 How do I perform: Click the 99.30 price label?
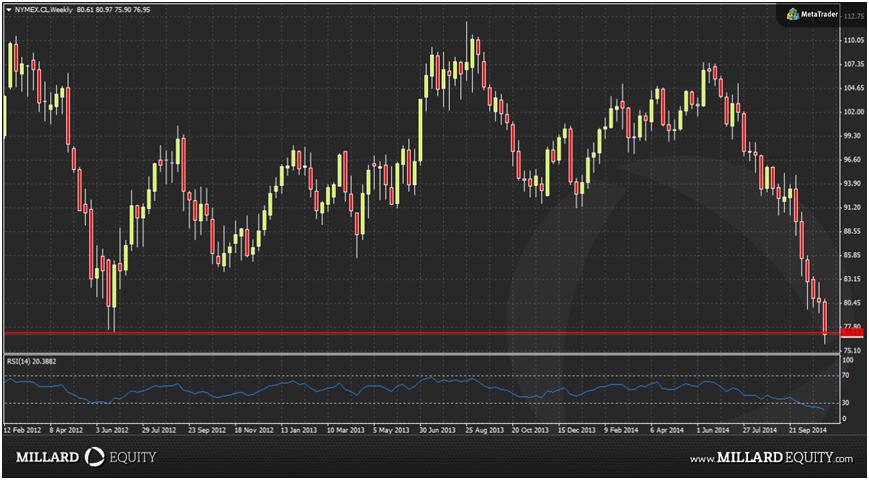coord(852,136)
